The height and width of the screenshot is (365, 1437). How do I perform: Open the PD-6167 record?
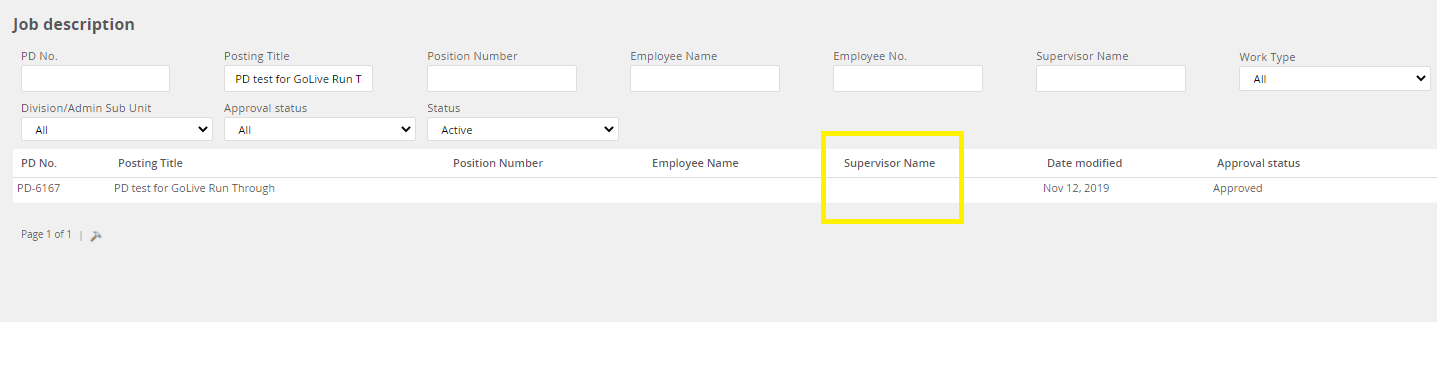(39, 188)
